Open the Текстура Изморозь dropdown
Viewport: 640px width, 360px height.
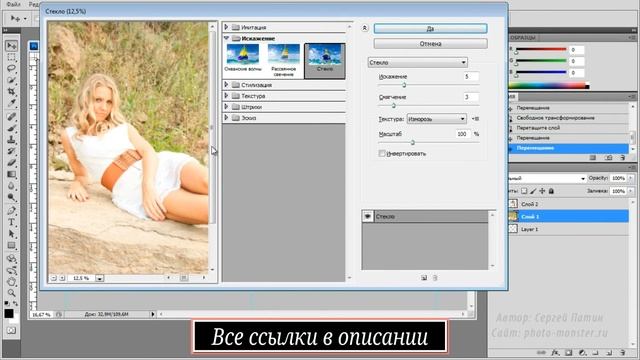tap(436, 119)
